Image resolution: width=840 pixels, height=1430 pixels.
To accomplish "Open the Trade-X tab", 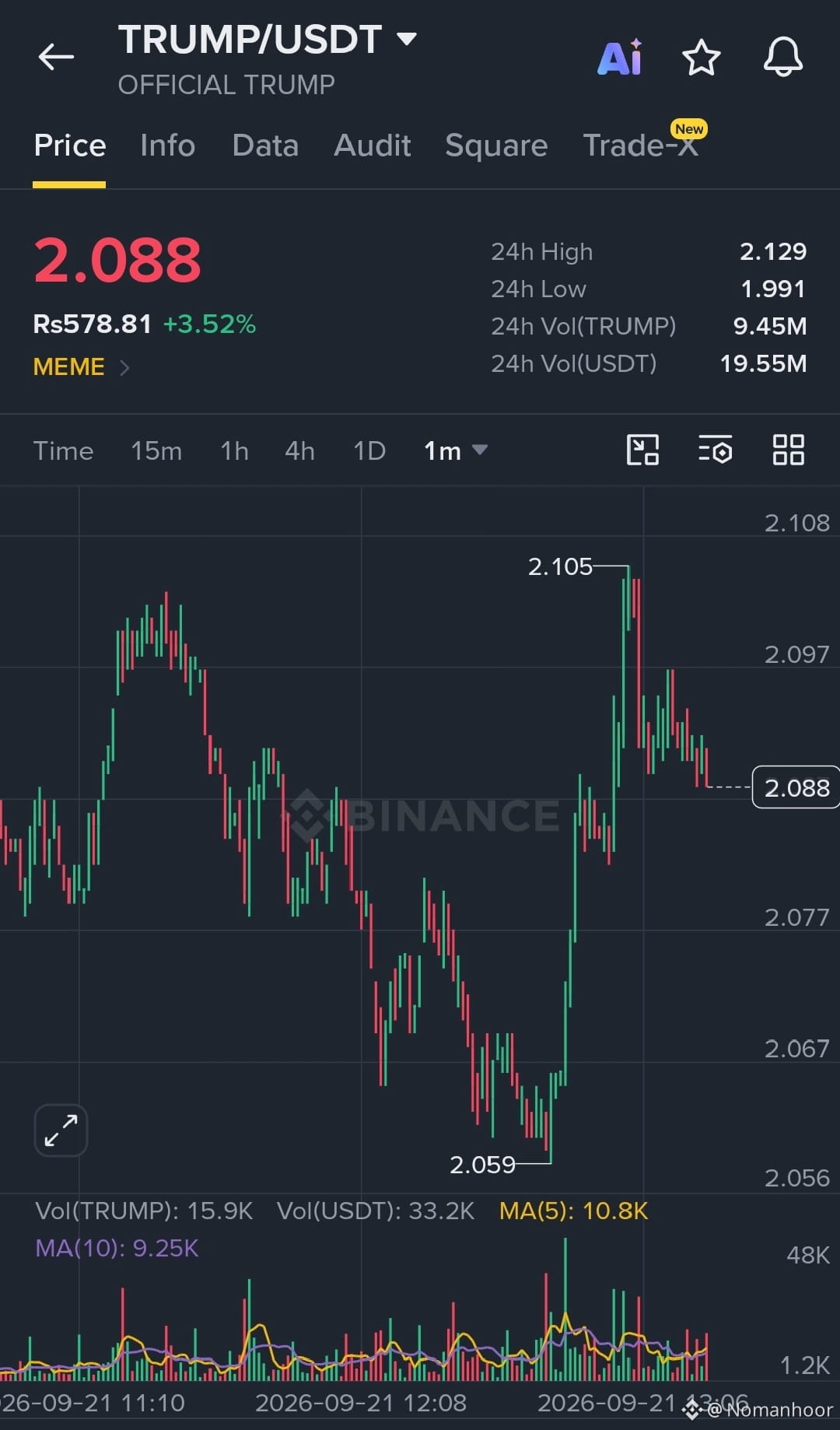I will 641,145.
